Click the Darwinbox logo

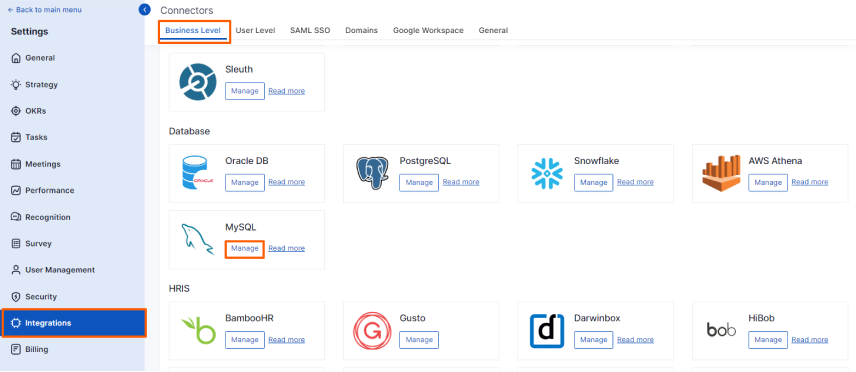[x=546, y=331]
